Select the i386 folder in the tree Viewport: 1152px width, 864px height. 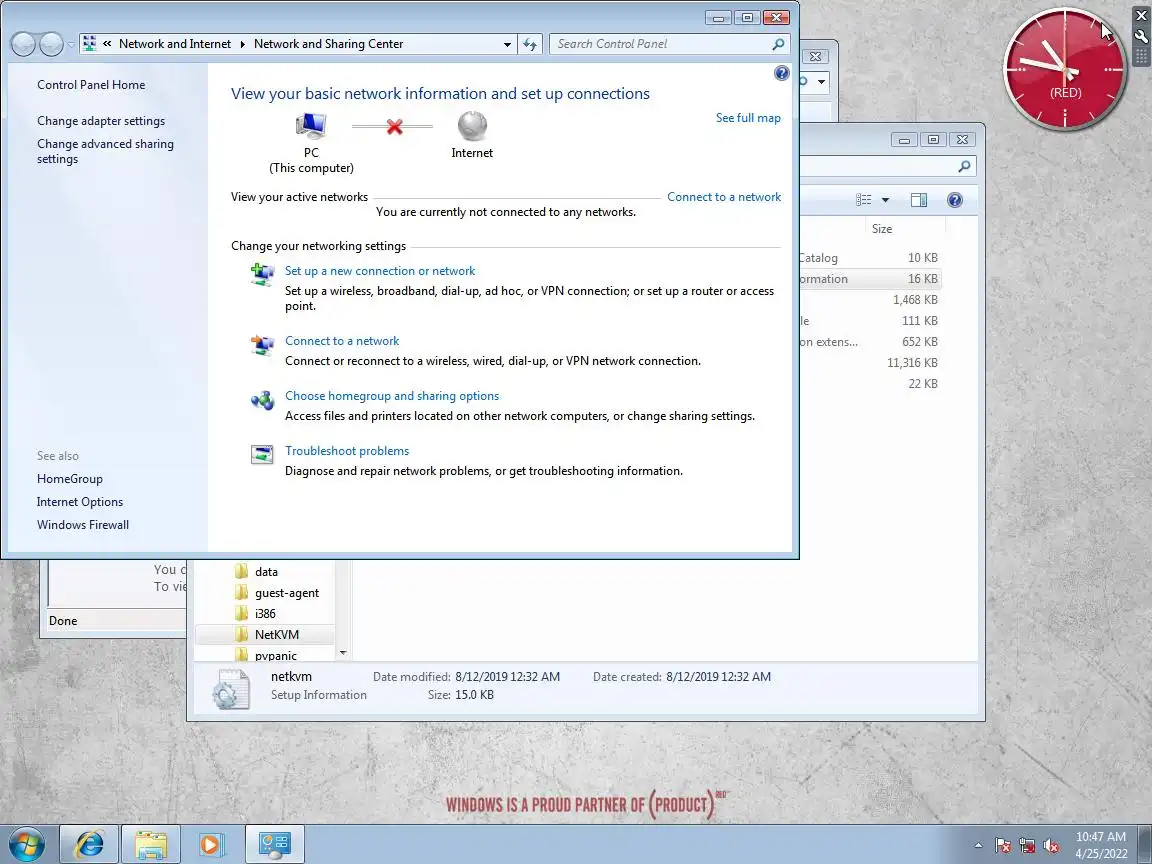coord(264,613)
